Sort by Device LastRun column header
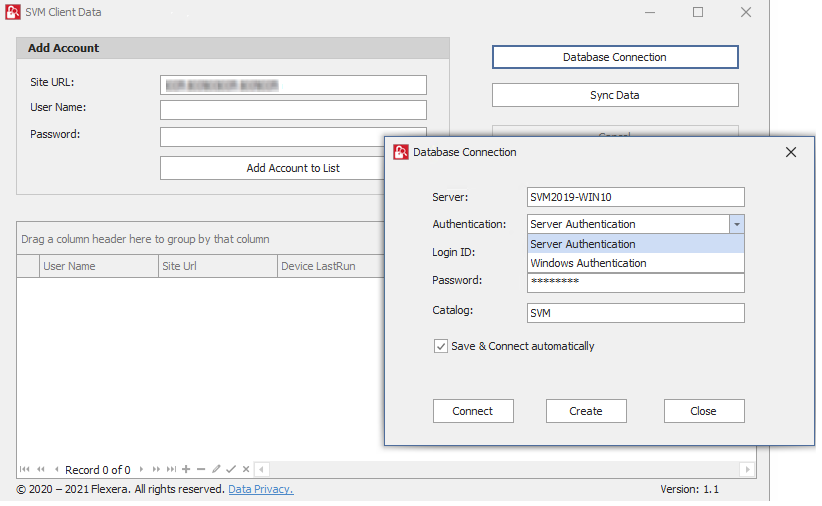 pyautogui.click(x=331, y=266)
